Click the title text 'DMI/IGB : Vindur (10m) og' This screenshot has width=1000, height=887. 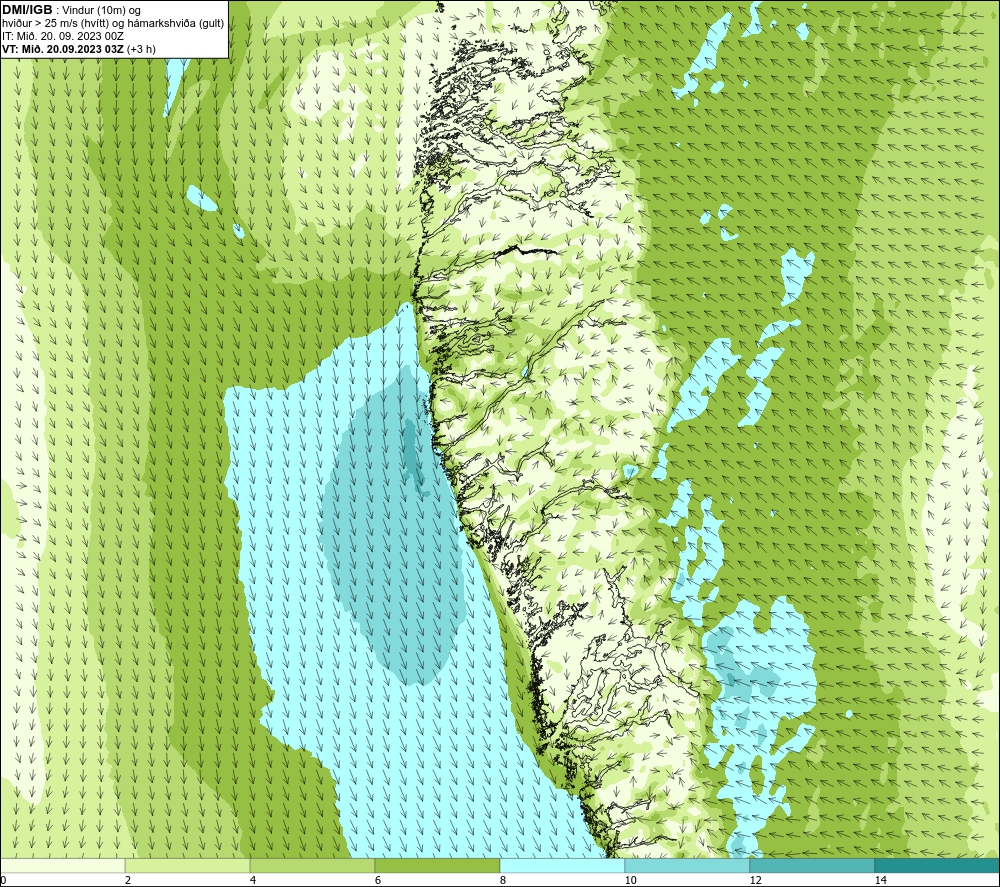[x=71, y=10]
